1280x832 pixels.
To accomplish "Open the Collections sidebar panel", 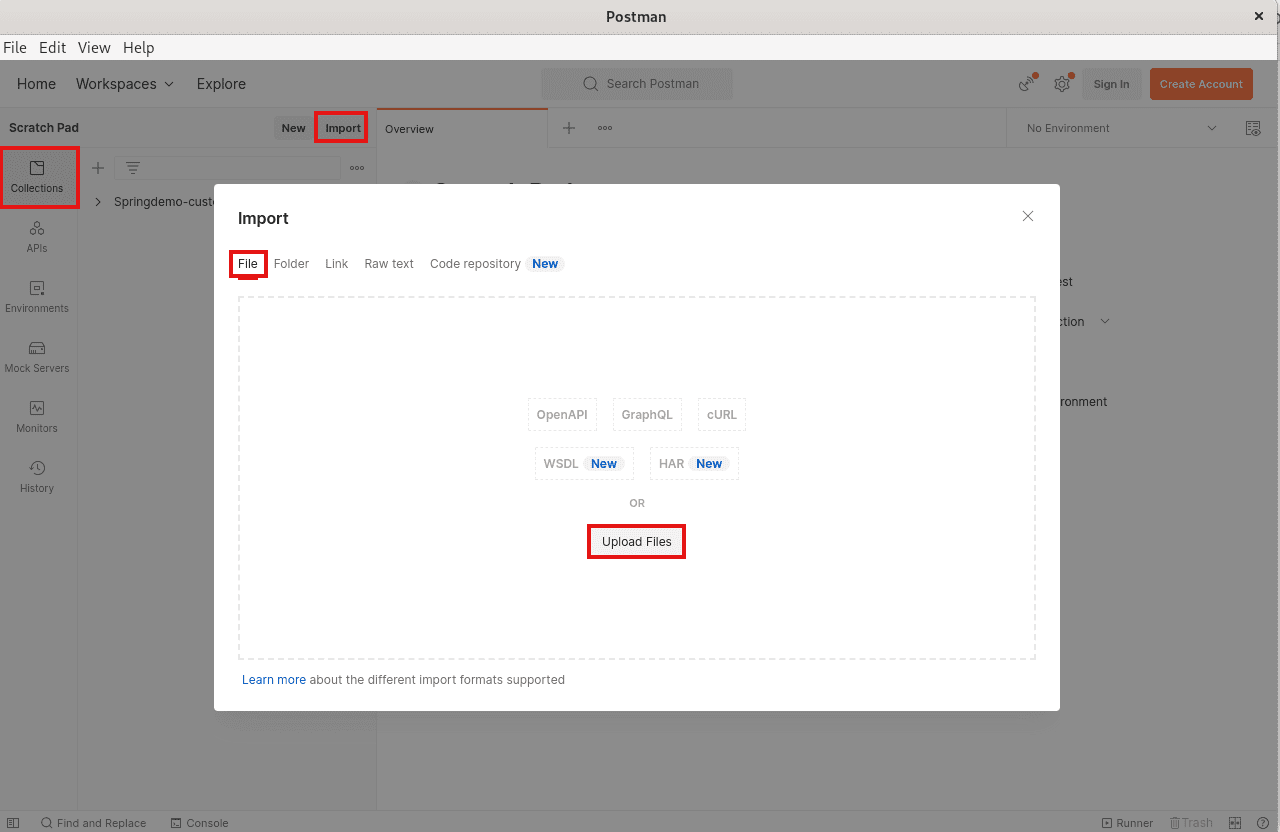I will 38,177.
